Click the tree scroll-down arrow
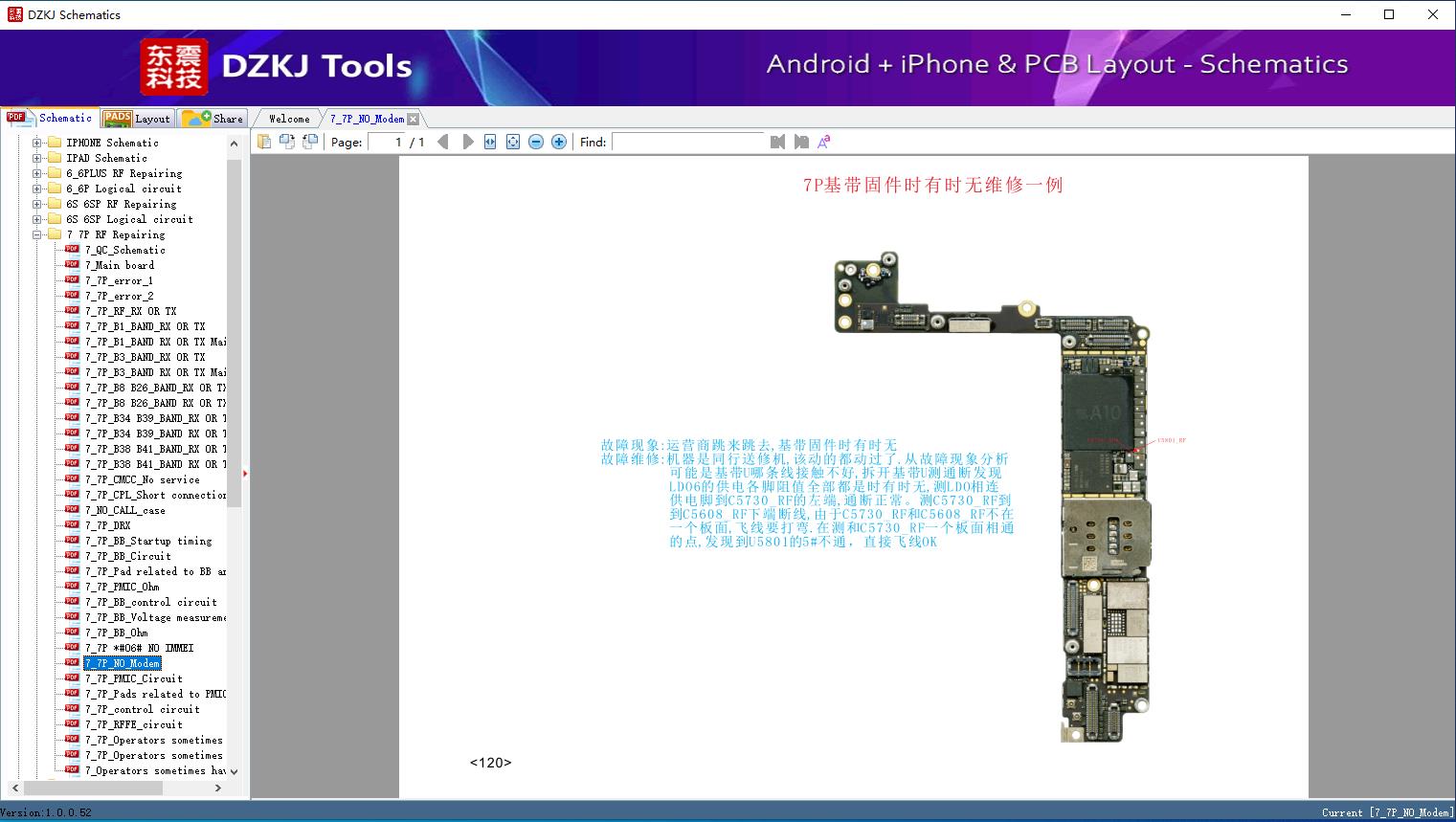Screen dimensions: 1456x822 [x=234, y=771]
